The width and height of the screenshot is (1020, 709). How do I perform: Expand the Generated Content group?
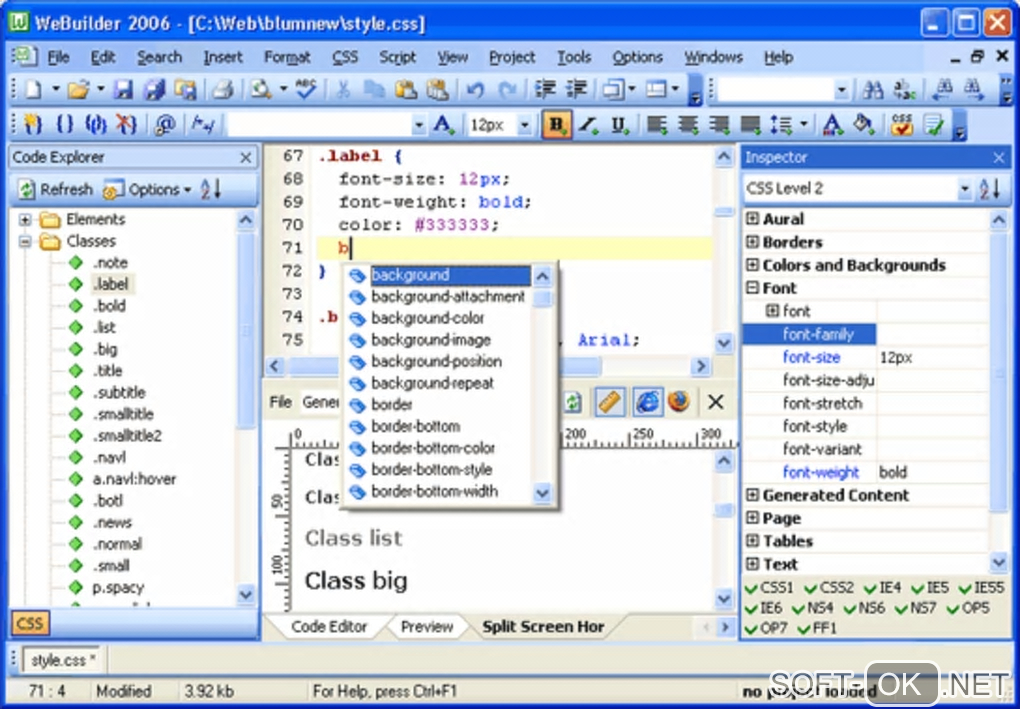(x=752, y=495)
